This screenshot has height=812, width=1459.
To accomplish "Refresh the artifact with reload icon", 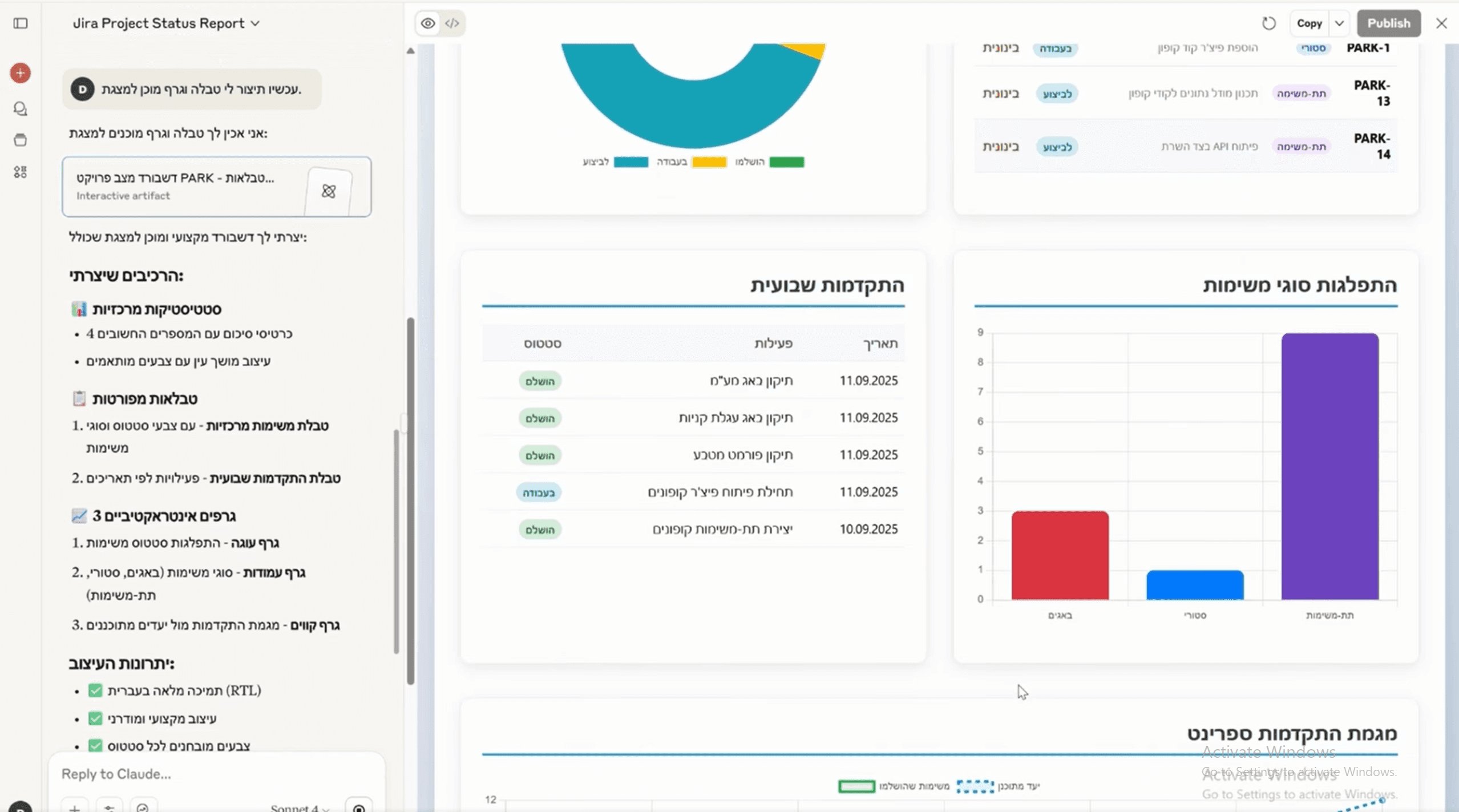I will tap(1268, 23).
